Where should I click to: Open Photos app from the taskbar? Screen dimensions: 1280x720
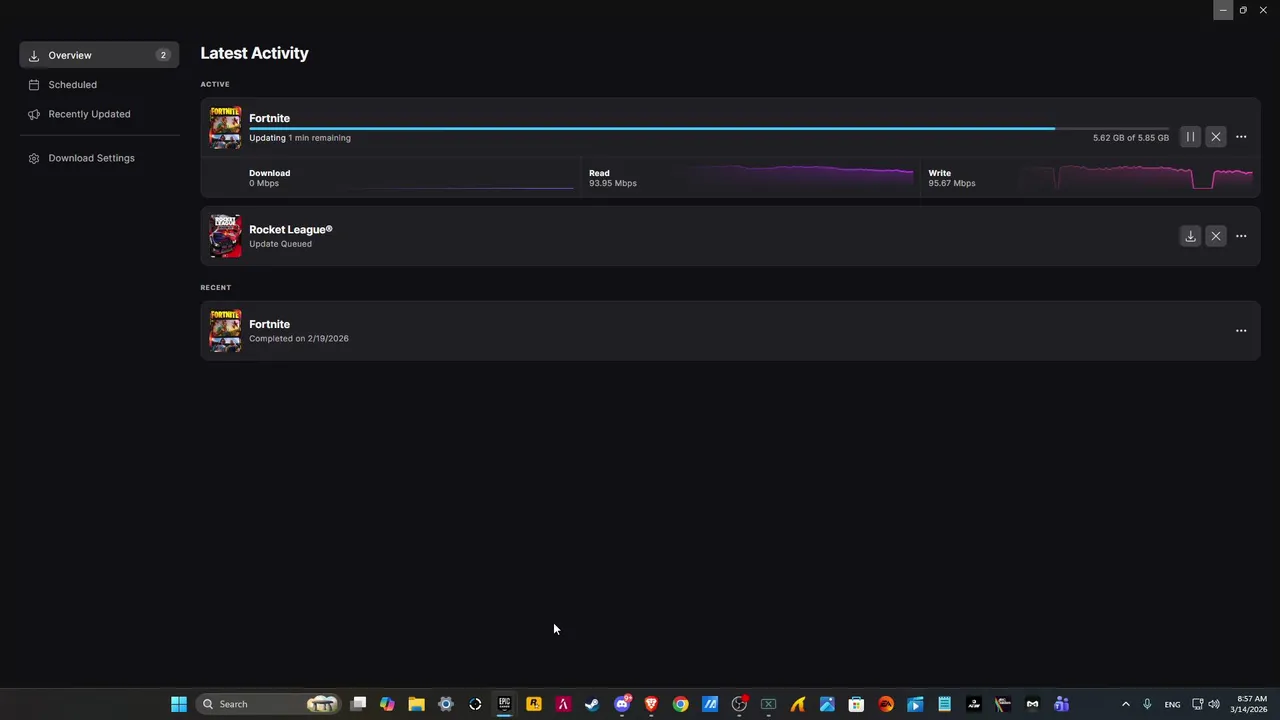pos(827,704)
